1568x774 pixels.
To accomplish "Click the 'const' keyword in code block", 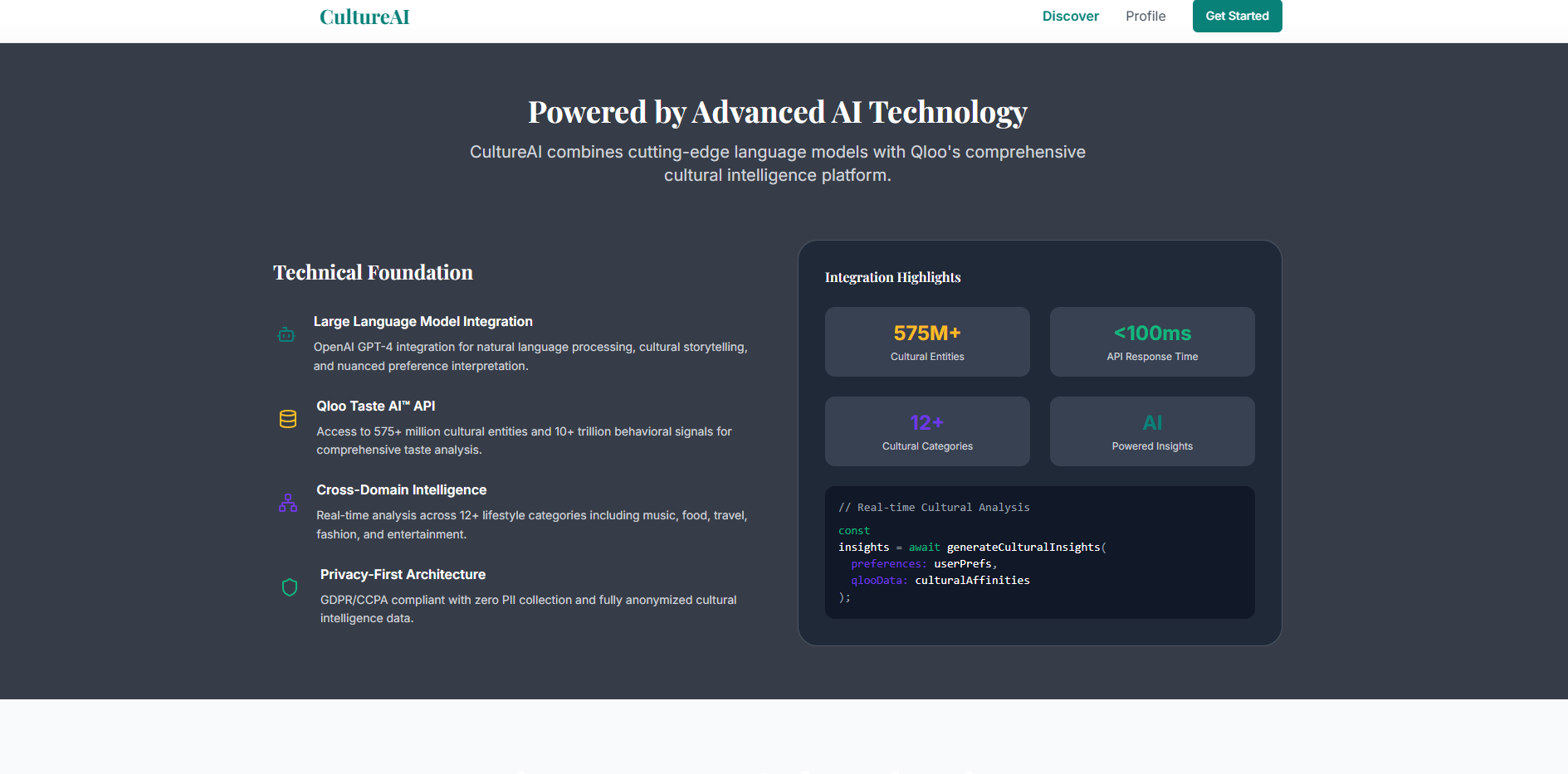I will pos(854,530).
